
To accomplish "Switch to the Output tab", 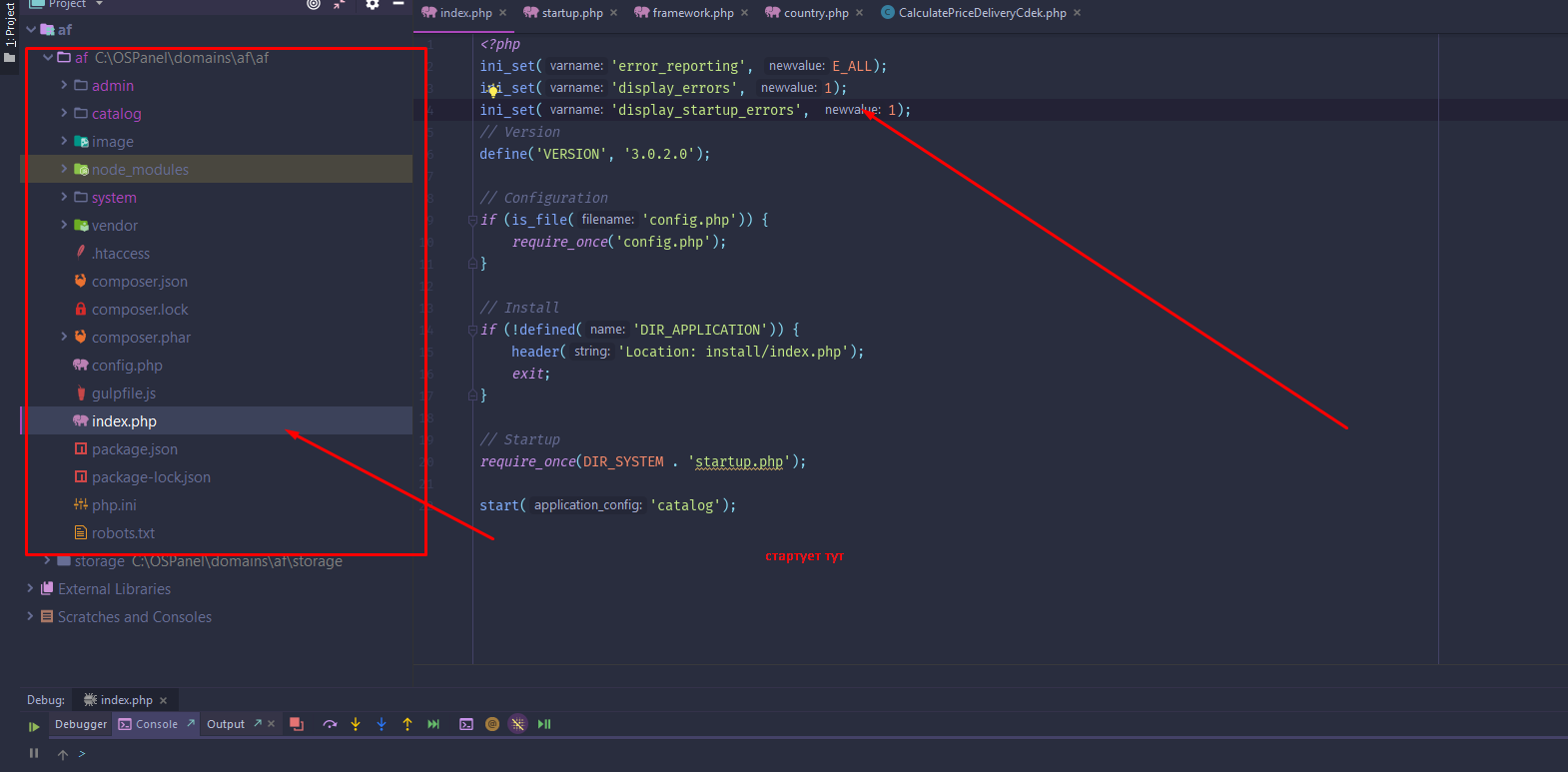I will click(x=226, y=724).
